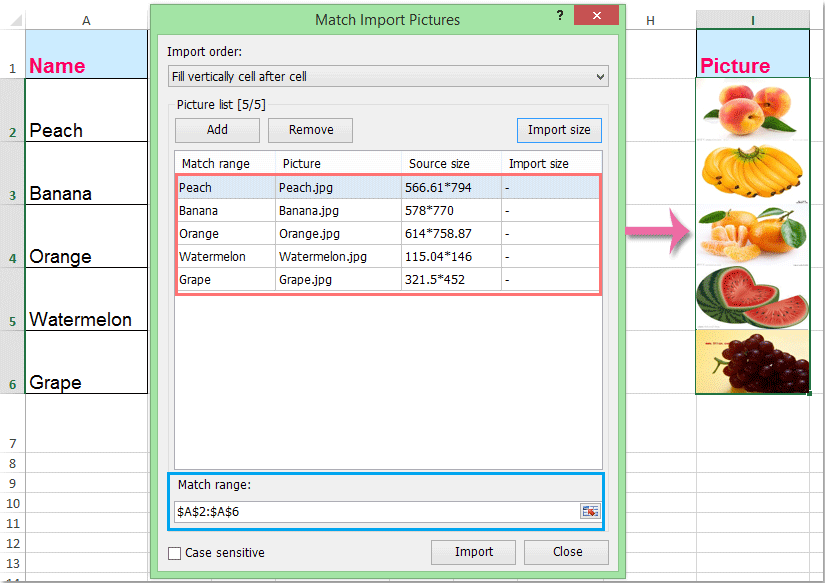Click the Import button
This screenshot has height=583, width=825.
473,551
